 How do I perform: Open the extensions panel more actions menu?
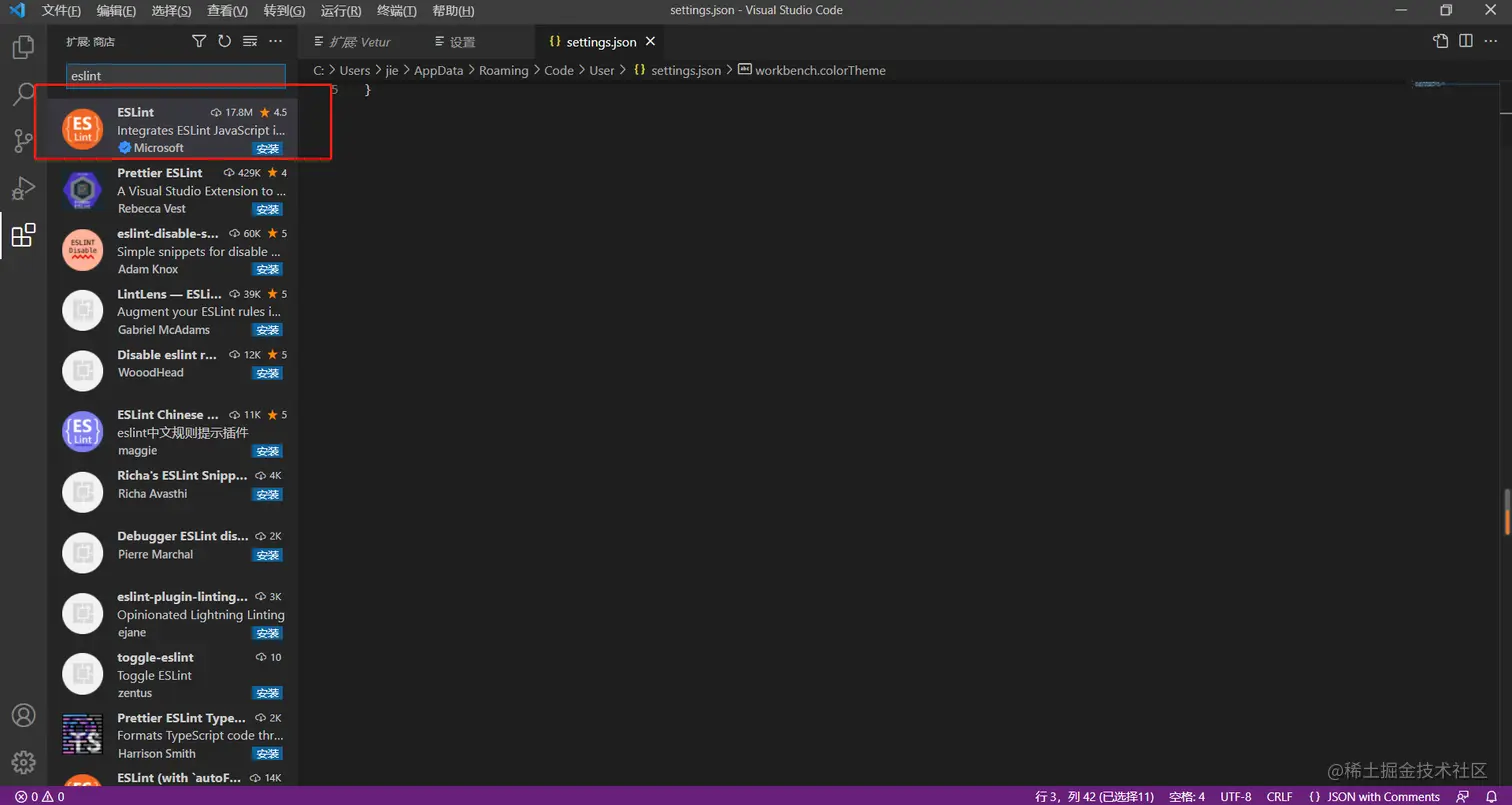[x=276, y=41]
